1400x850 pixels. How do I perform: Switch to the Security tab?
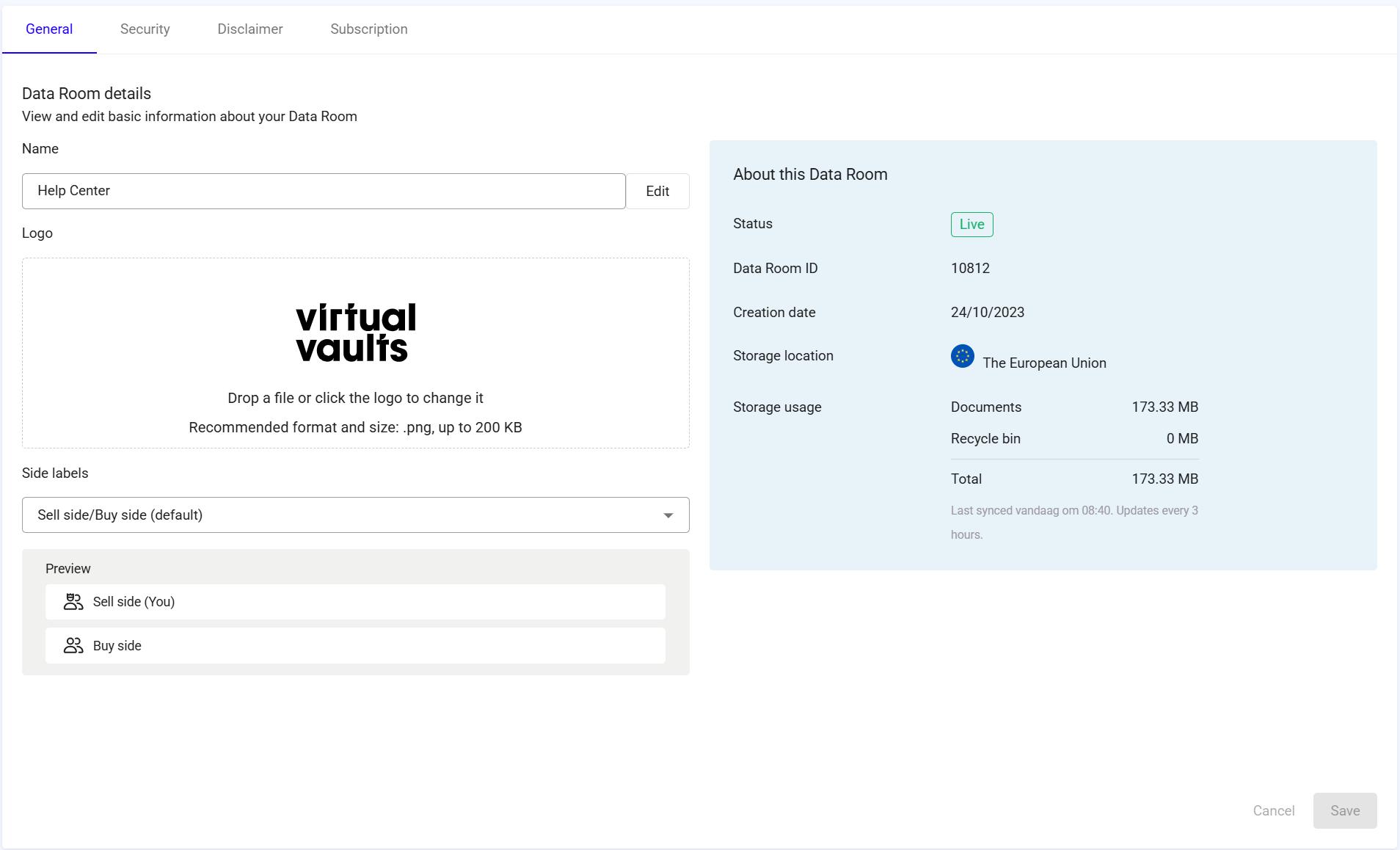(x=145, y=29)
